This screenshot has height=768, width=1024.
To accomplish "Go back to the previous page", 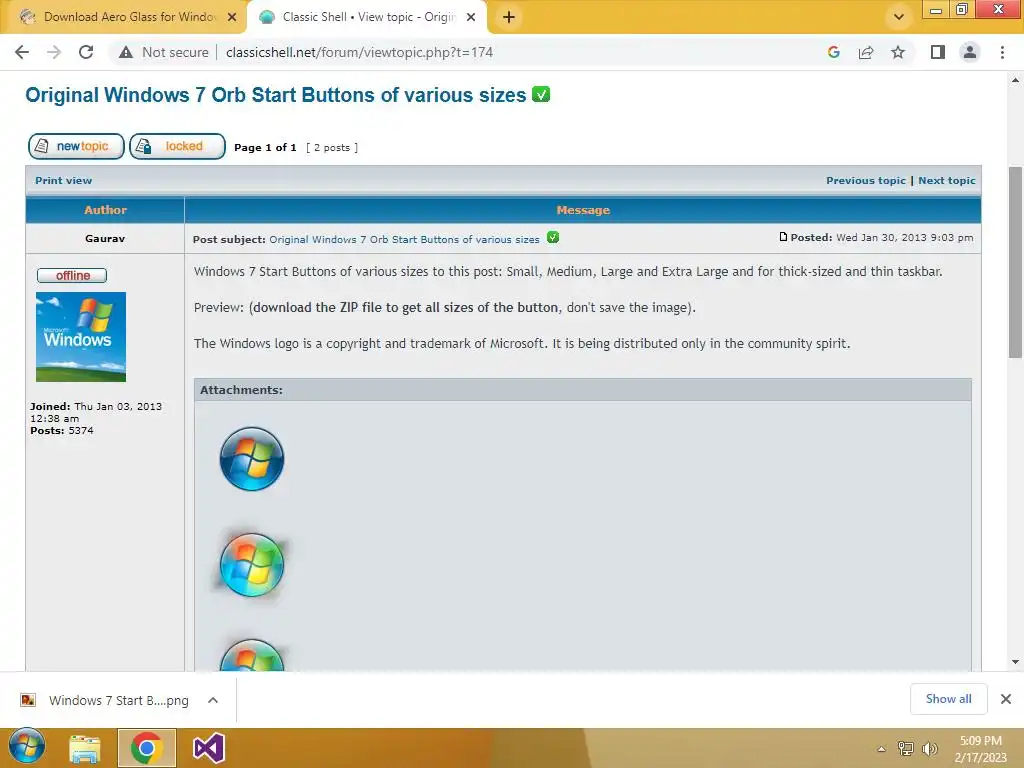I will point(22,52).
